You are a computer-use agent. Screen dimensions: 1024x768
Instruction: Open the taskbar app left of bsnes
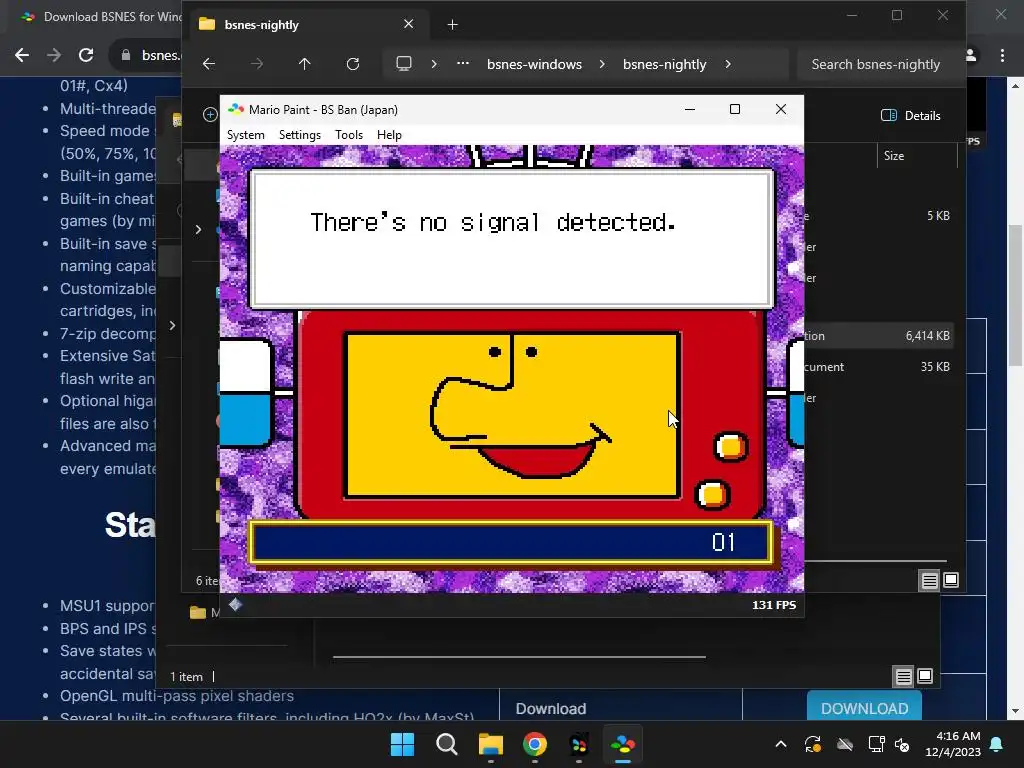coord(579,744)
